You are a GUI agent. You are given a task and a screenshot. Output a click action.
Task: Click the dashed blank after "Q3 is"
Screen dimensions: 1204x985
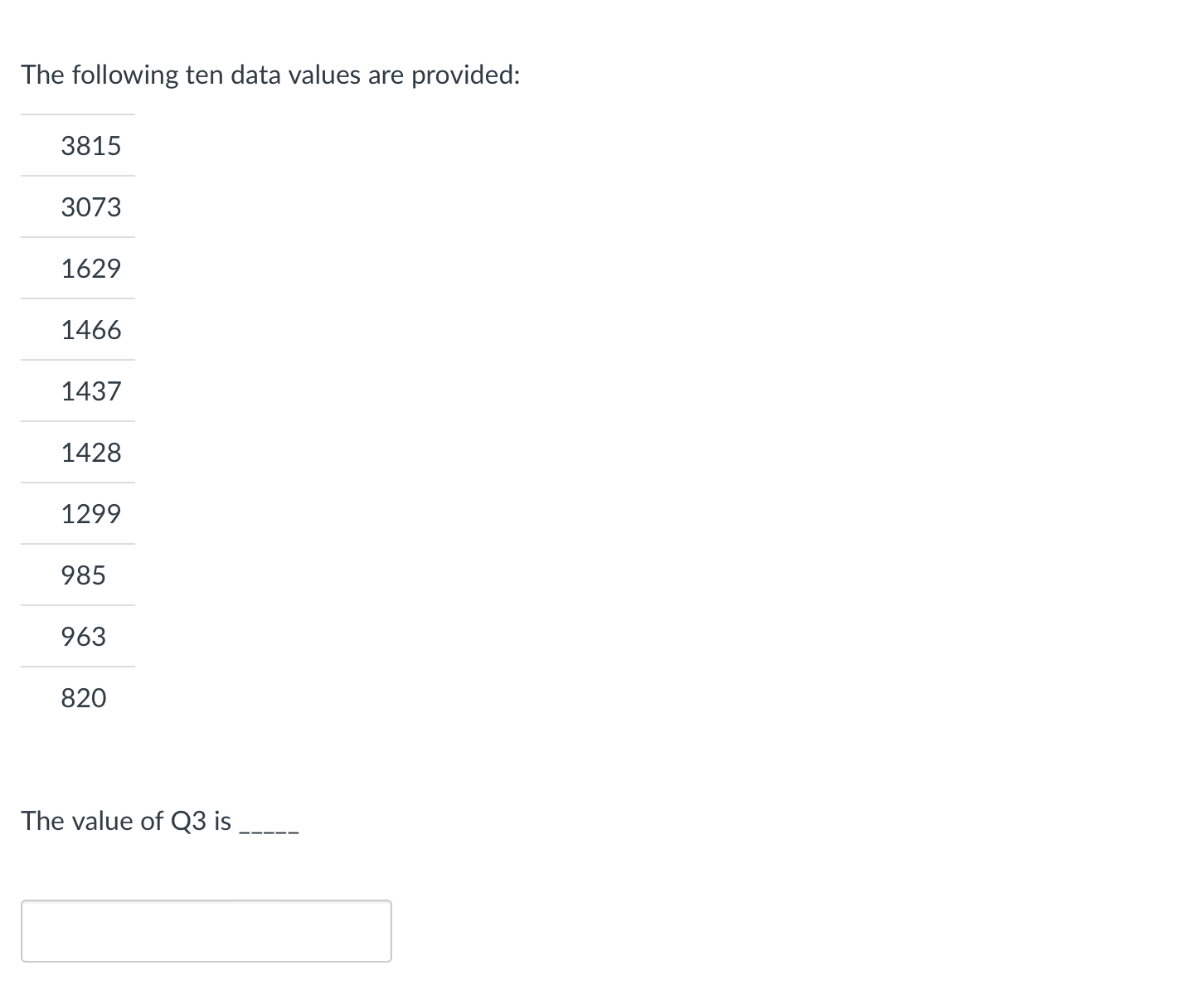click(x=269, y=826)
